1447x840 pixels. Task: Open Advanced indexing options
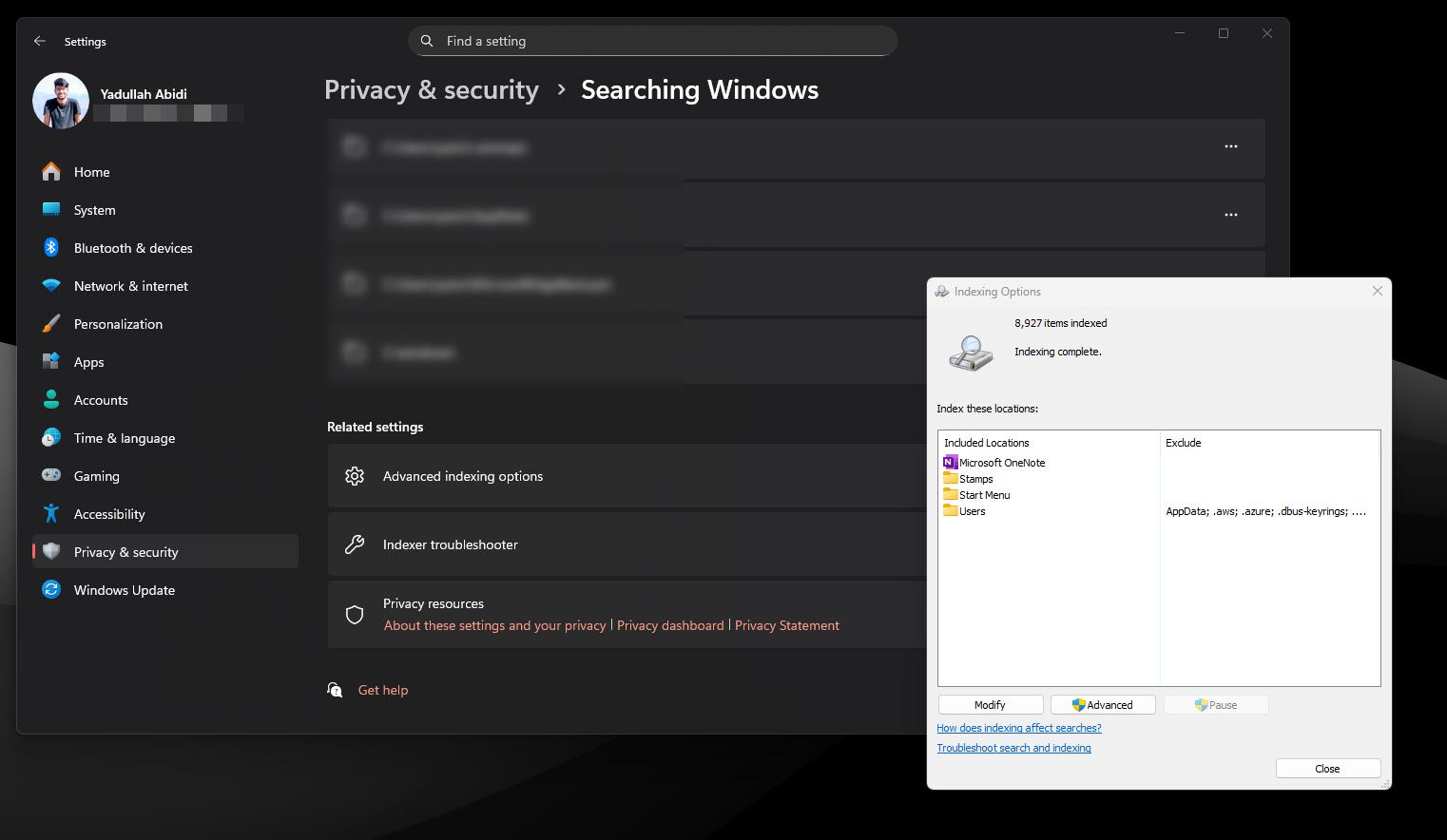pos(627,476)
